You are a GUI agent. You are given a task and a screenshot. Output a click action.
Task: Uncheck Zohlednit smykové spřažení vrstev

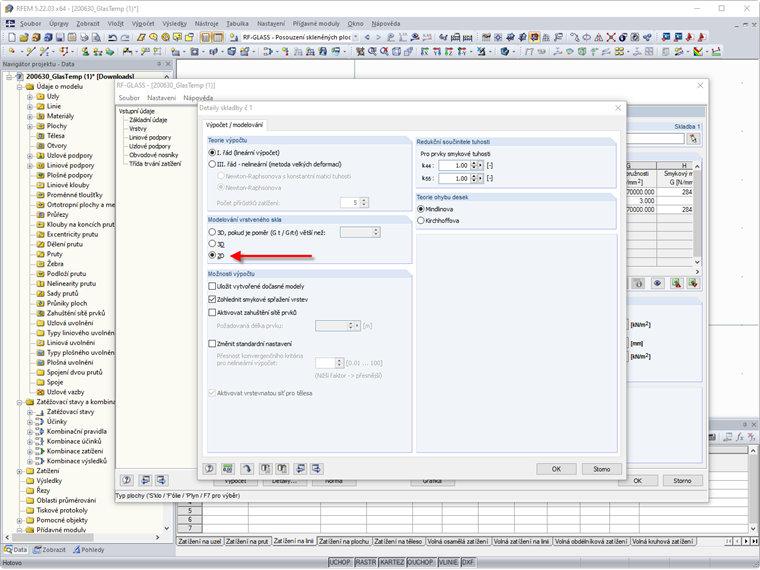[212, 300]
